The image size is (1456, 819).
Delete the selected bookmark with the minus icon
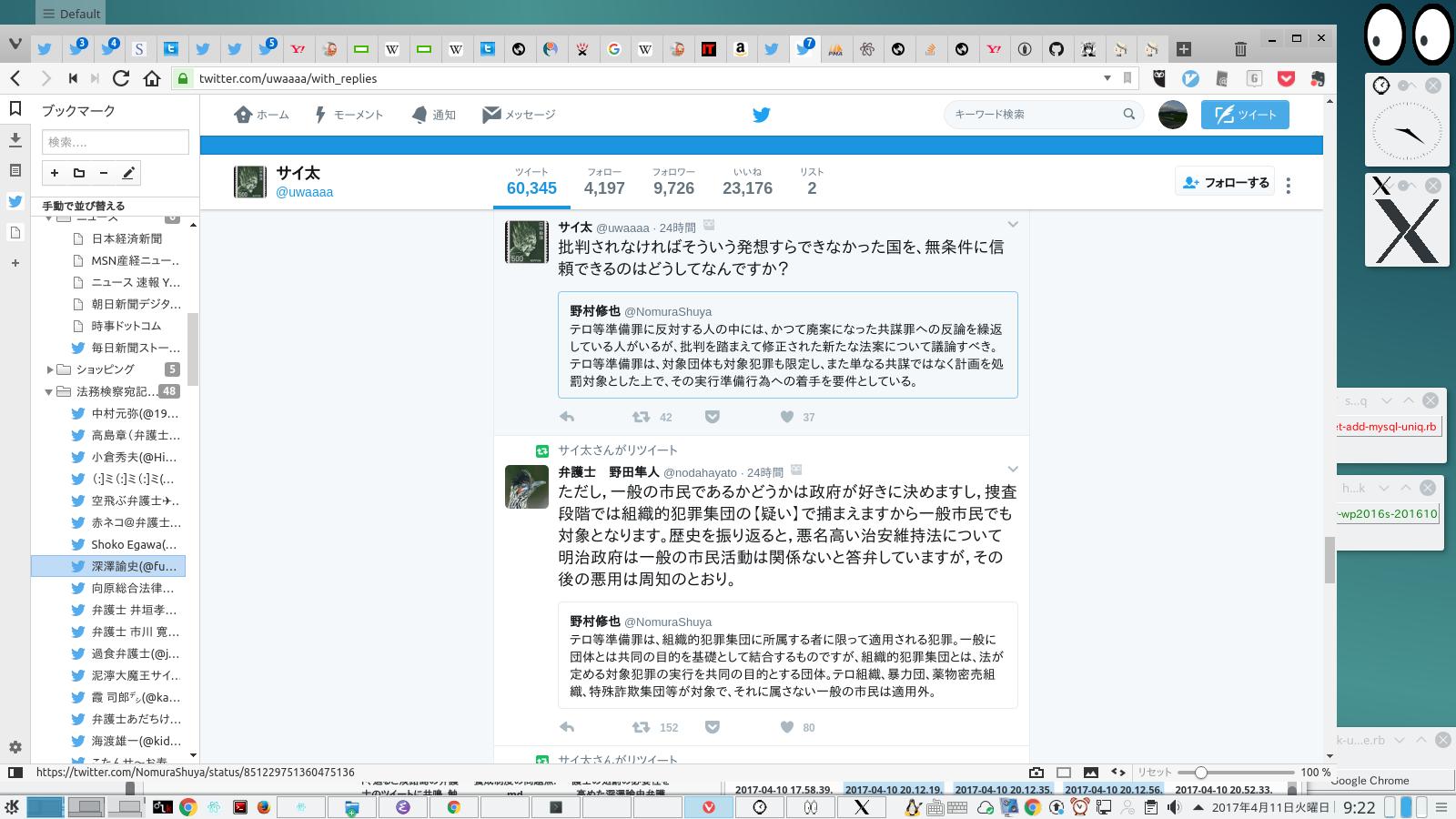(104, 173)
